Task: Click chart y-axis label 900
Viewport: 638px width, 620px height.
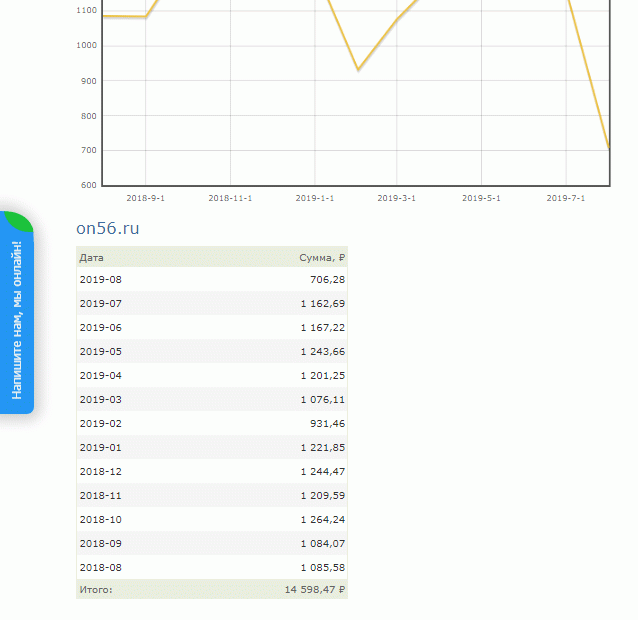Action: pyautogui.click(x=89, y=81)
